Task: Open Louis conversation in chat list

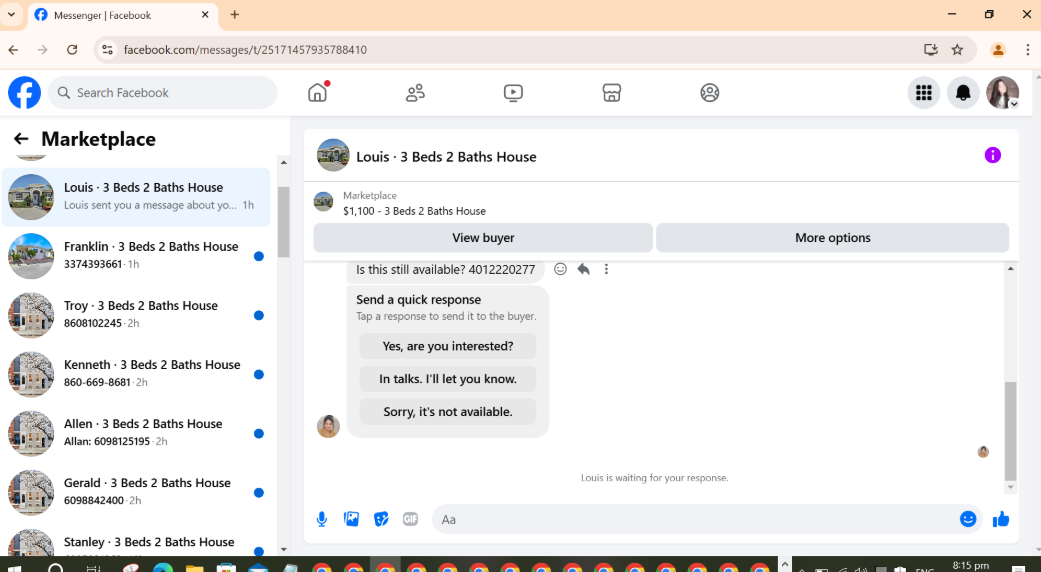Action: point(136,197)
